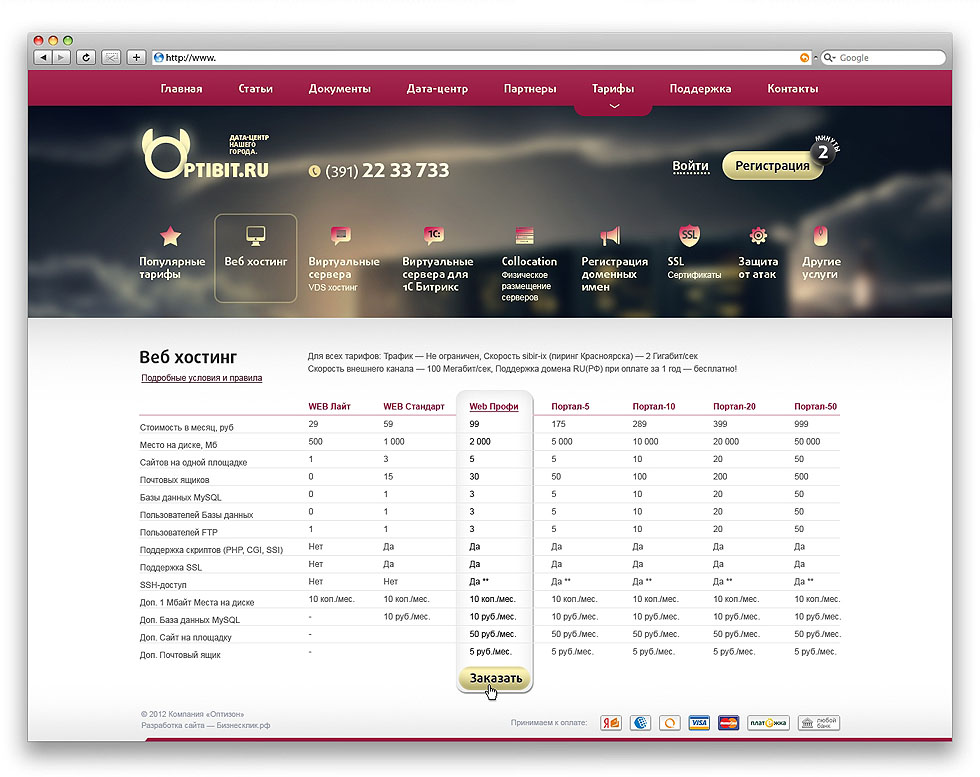Select the Портал-50 tariff header
Image resolution: width=980 pixels, height=777 pixels.
click(816, 406)
